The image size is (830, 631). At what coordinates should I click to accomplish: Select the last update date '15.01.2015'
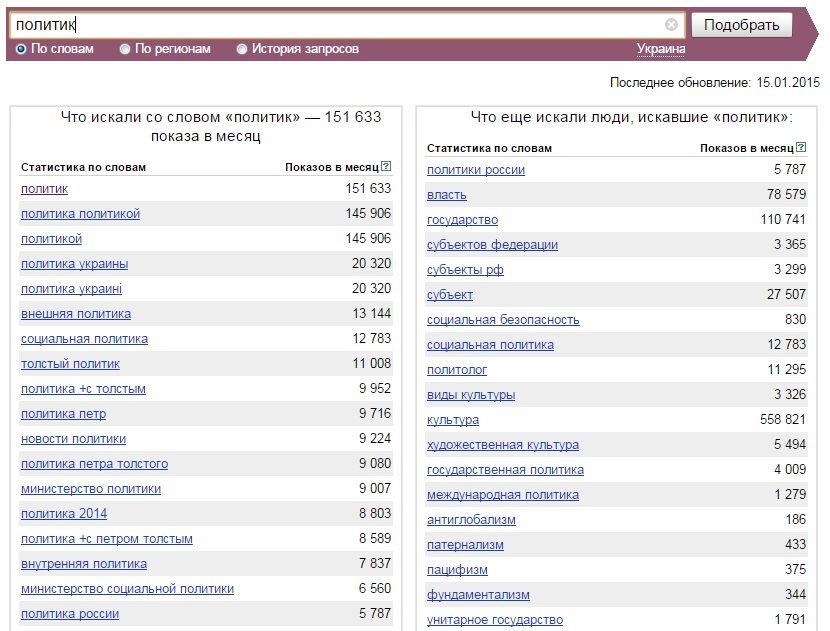[788, 83]
